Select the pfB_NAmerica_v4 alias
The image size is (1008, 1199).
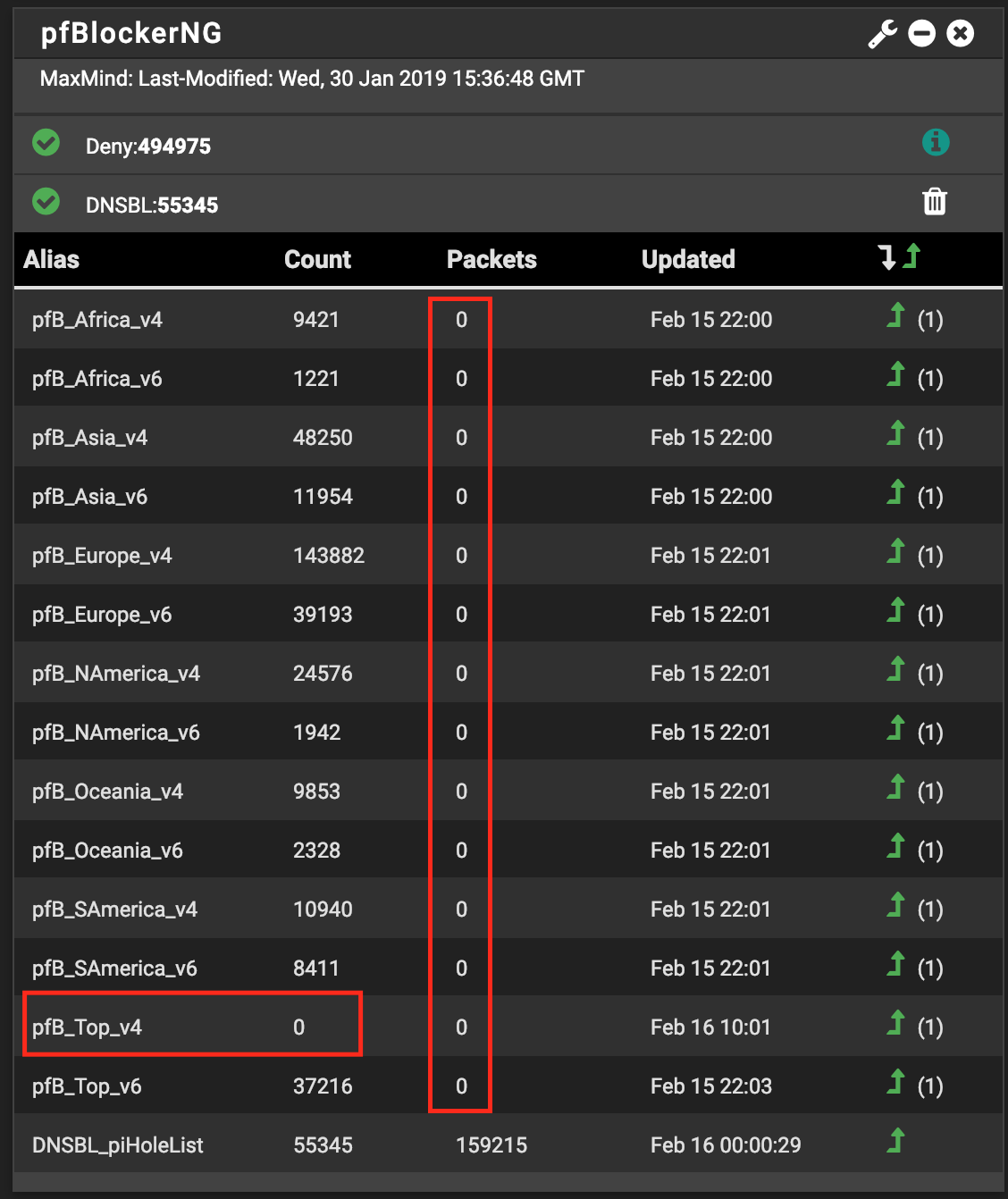116,674
